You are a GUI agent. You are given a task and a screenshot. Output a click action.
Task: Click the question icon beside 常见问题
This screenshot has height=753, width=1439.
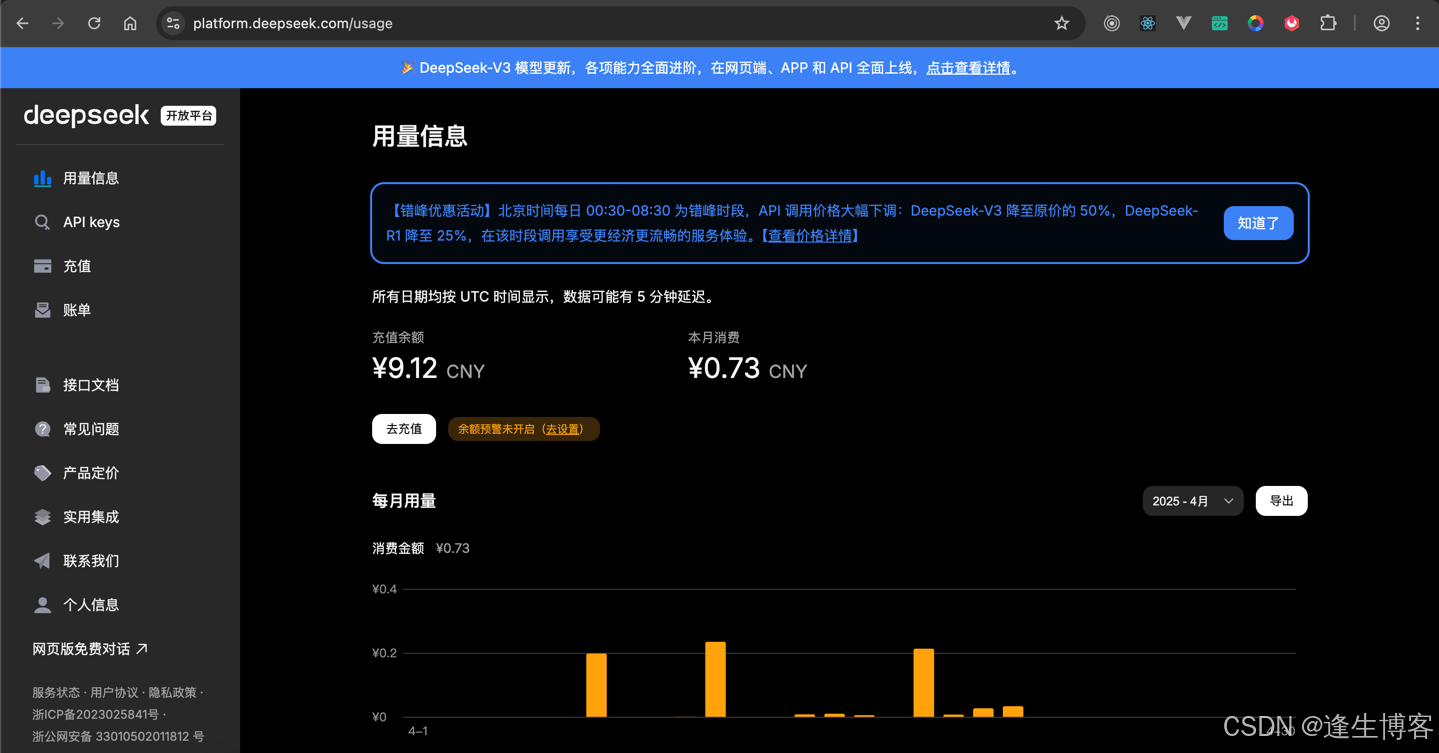[x=42, y=429]
